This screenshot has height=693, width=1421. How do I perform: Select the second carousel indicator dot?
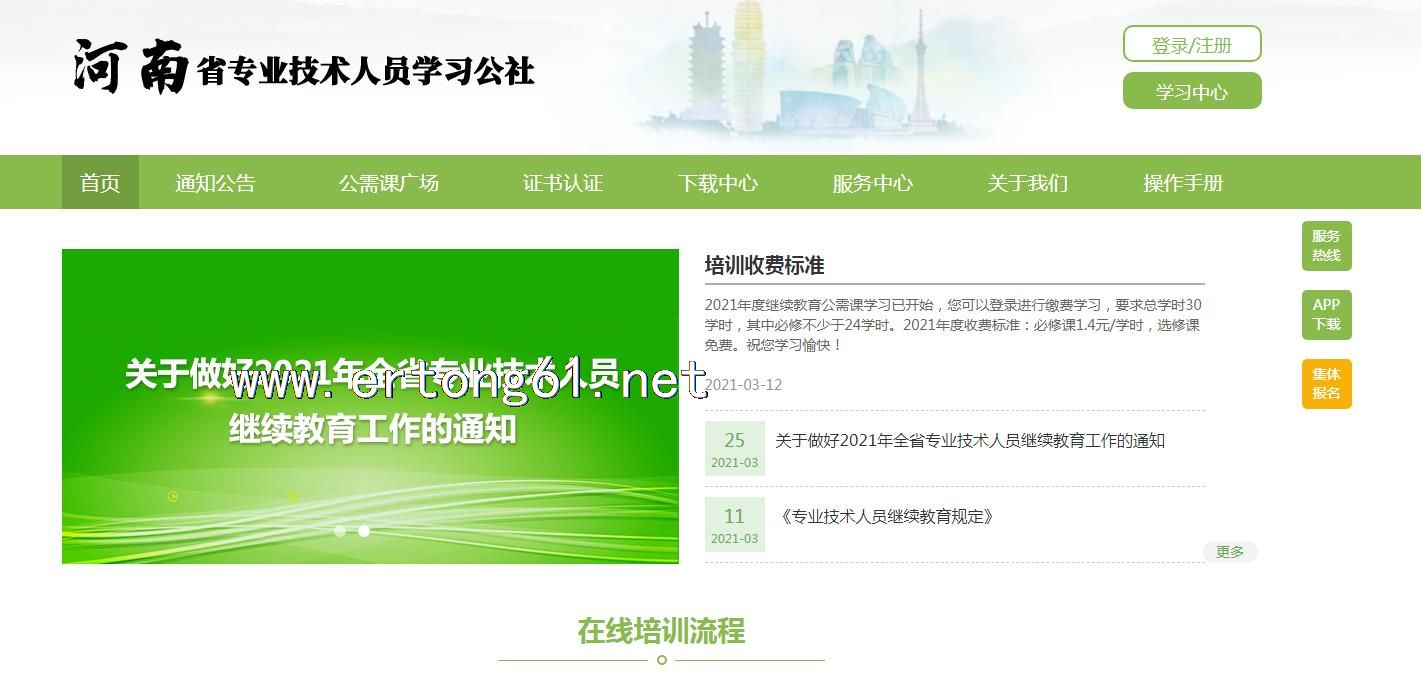click(364, 531)
